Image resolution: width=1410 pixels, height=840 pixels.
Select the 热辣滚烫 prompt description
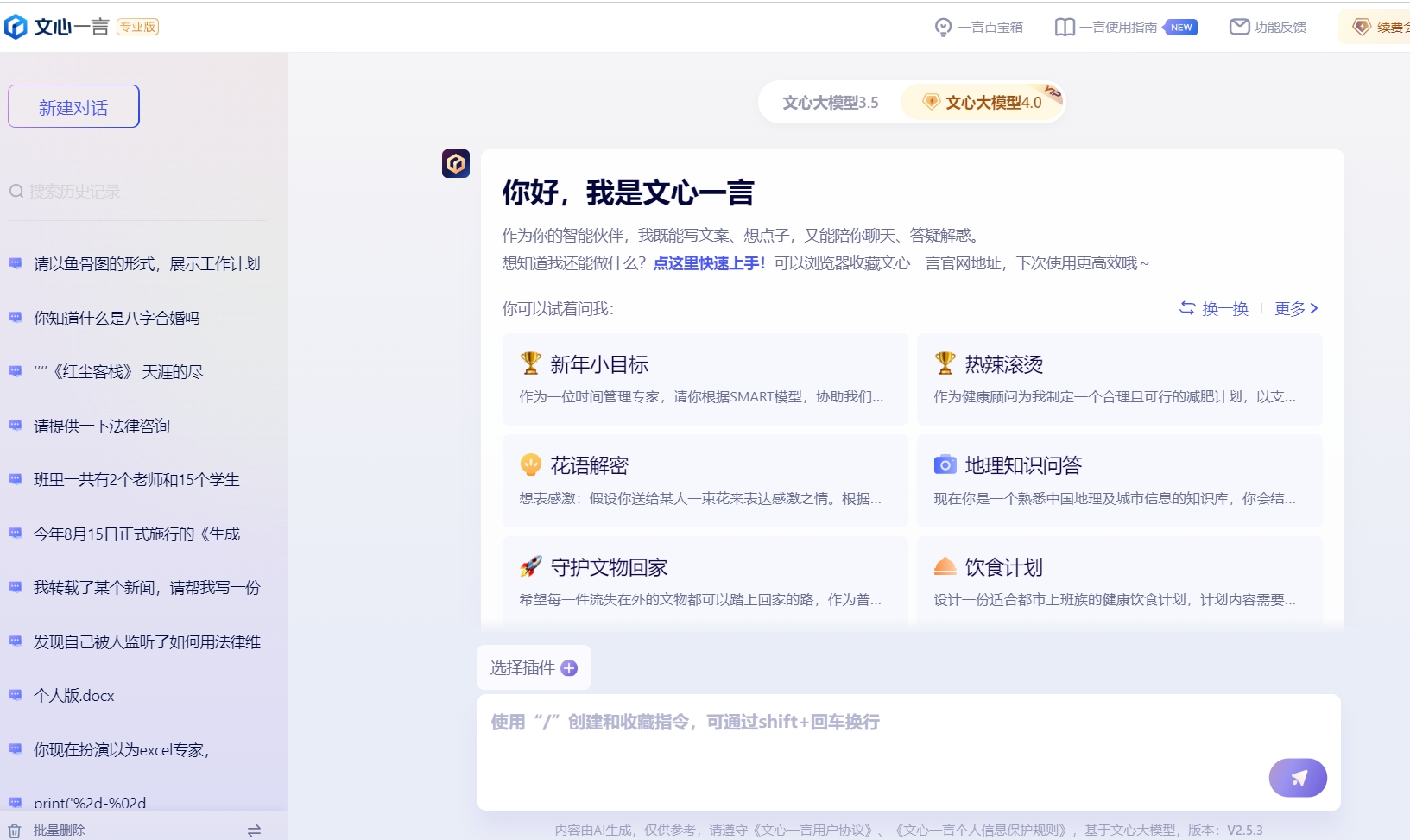point(1115,396)
